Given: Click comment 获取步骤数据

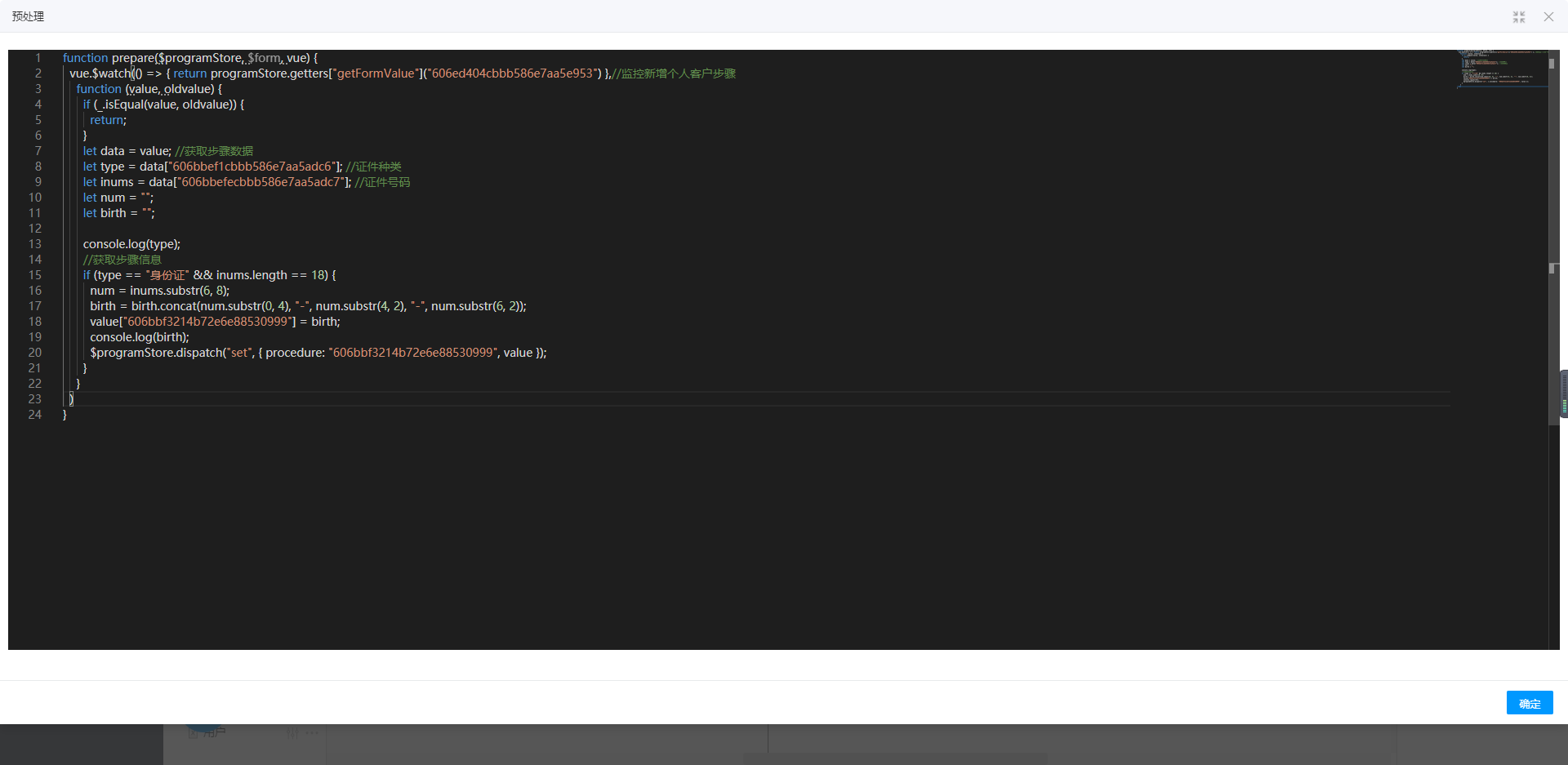Looking at the screenshot, I should (214, 151).
